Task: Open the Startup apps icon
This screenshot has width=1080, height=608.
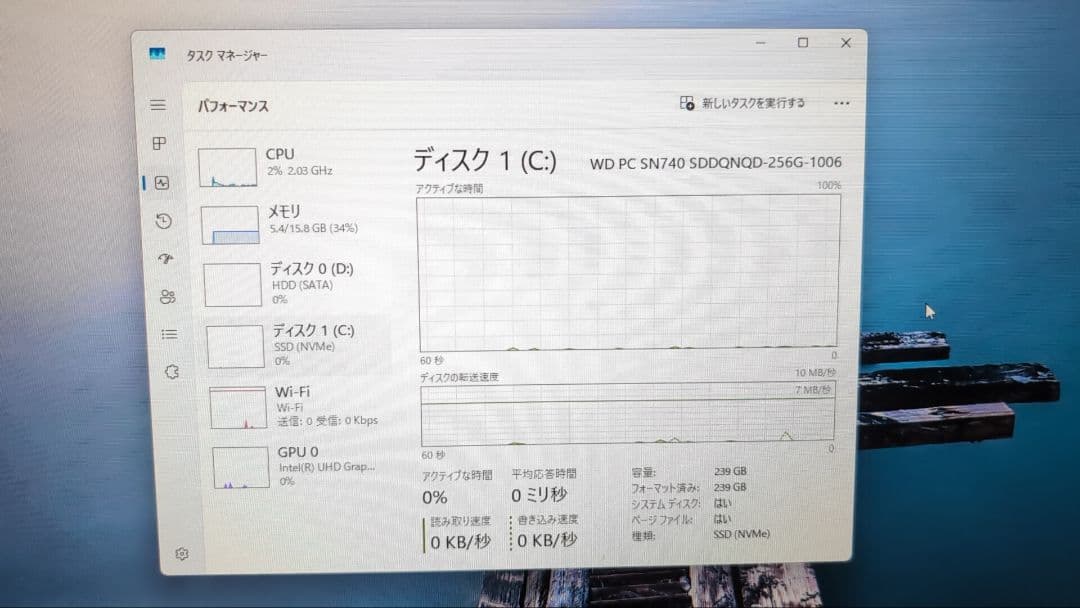Action: click(x=165, y=259)
